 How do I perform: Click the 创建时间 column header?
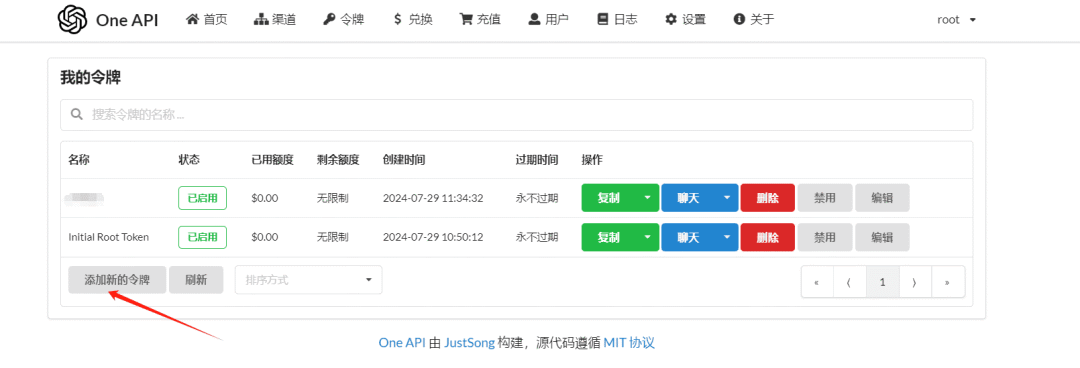(x=404, y=160)
